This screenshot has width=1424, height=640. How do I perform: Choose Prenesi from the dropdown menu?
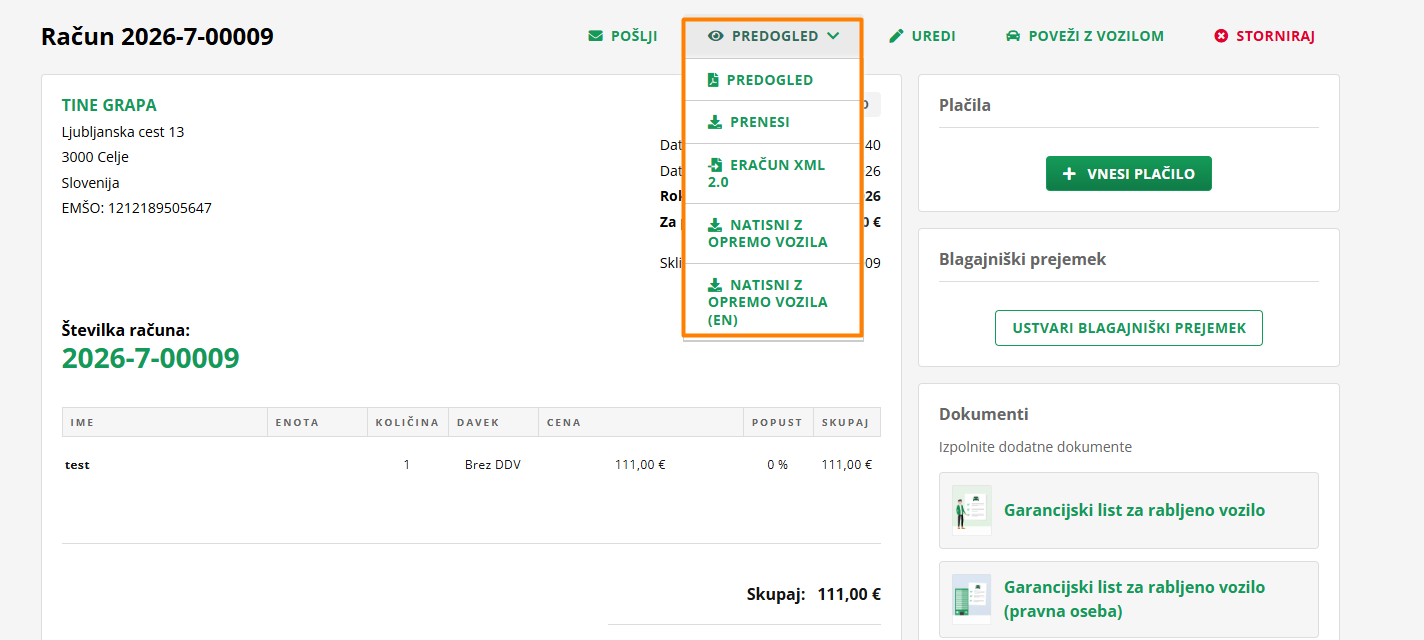point(772,122)
